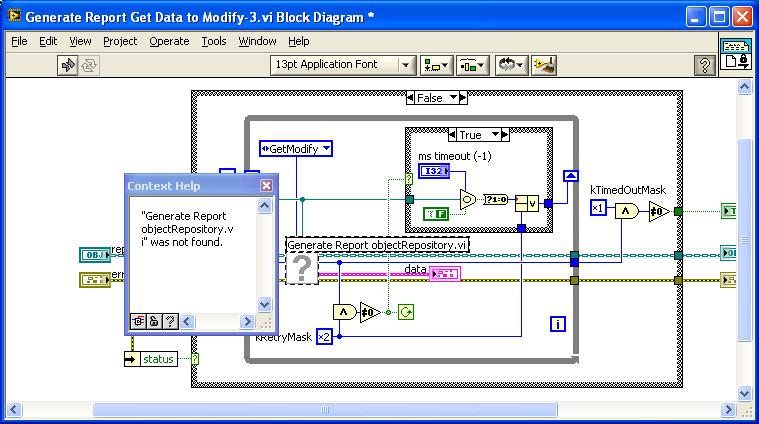The width and height of the screenshot is (759, 424).
Task: Click Context Help vertical scroll down arrow
Action: (264, 304)
